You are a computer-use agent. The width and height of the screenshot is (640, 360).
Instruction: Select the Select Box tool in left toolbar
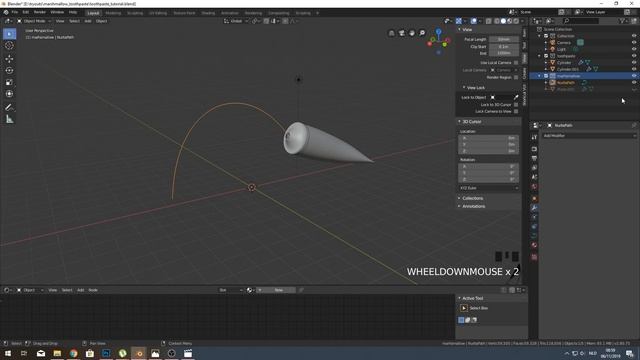[x=9, y=34]
